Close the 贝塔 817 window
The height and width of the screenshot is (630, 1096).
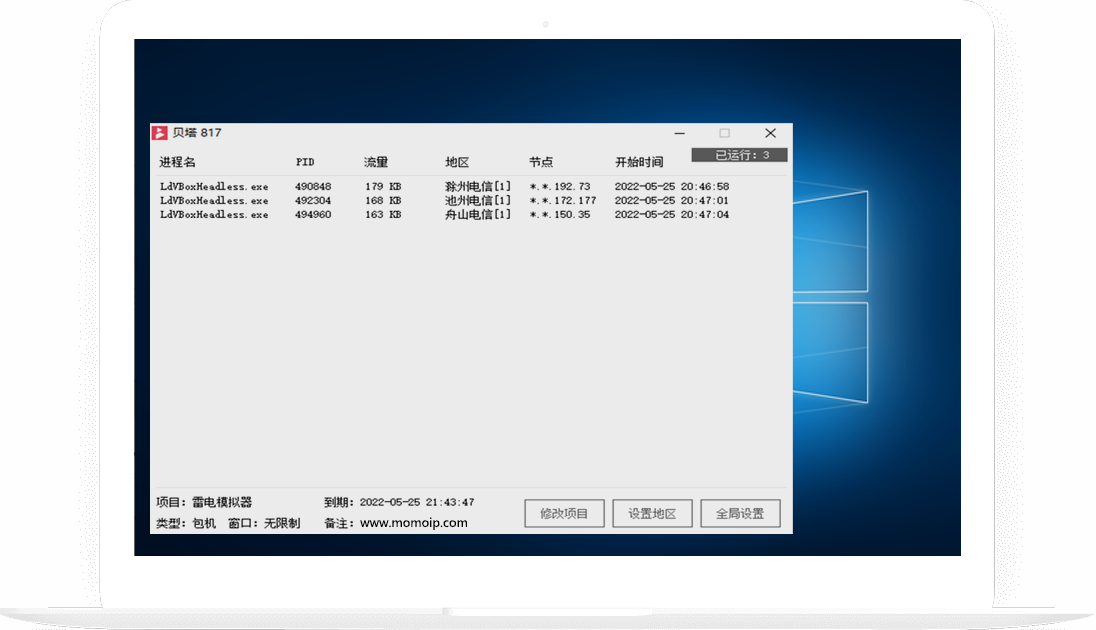(770, 133)
